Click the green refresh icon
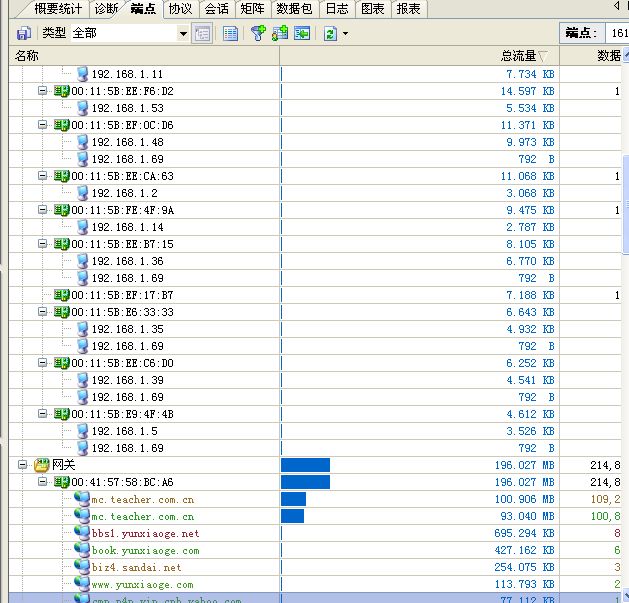 coord(329,33)
